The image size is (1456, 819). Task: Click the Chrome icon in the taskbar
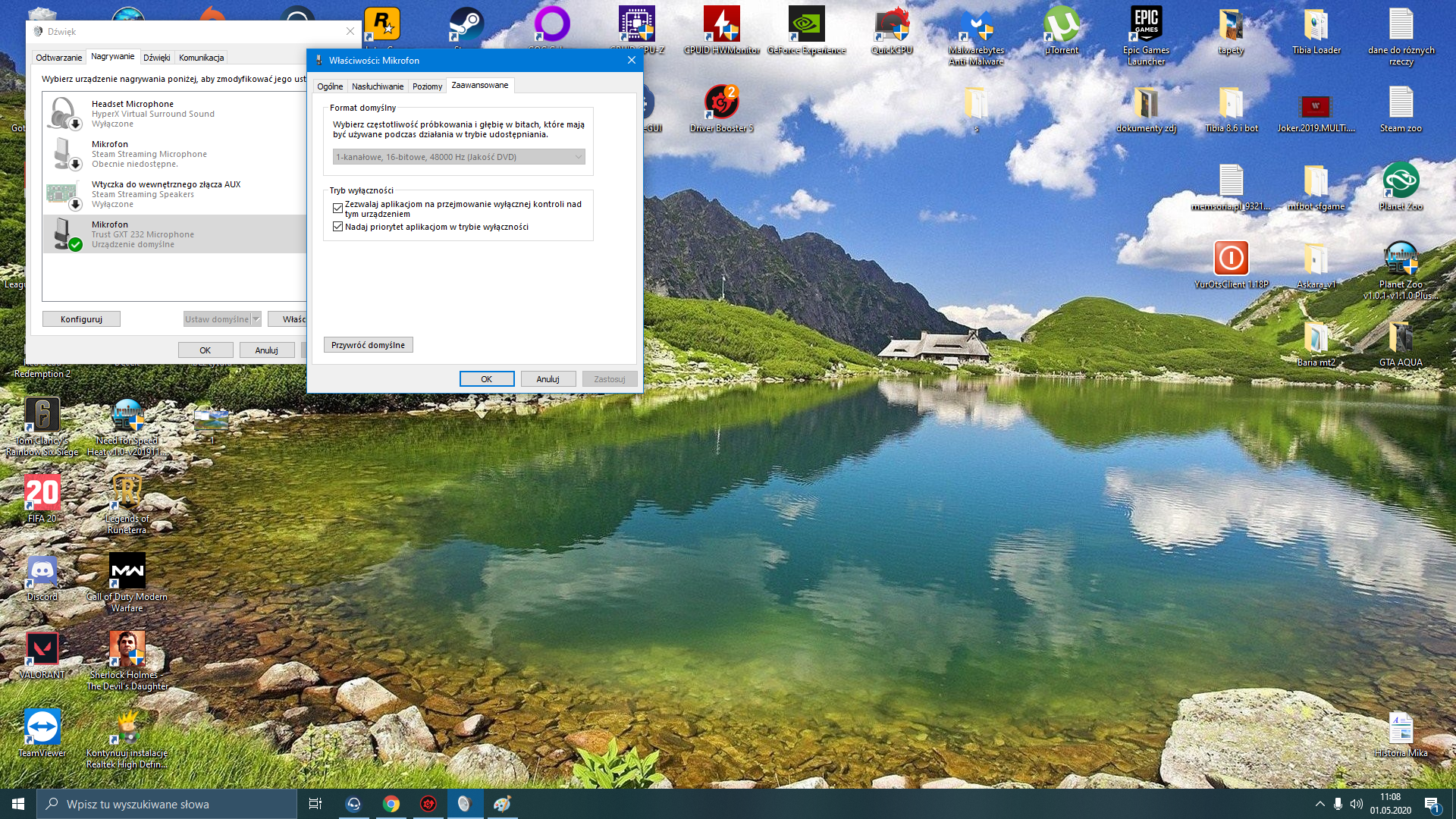[x=391, y=804]
